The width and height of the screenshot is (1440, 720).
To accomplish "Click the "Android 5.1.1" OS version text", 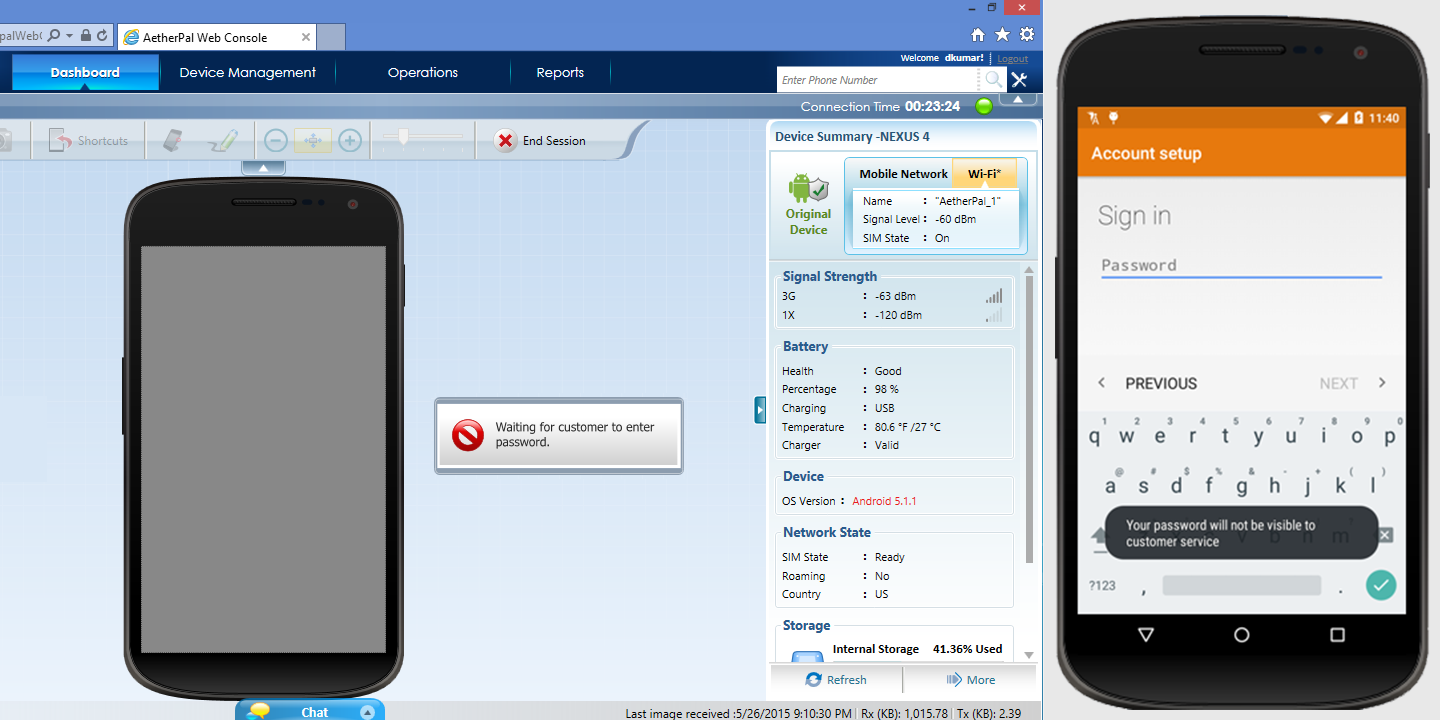I will tap(884, 501).
